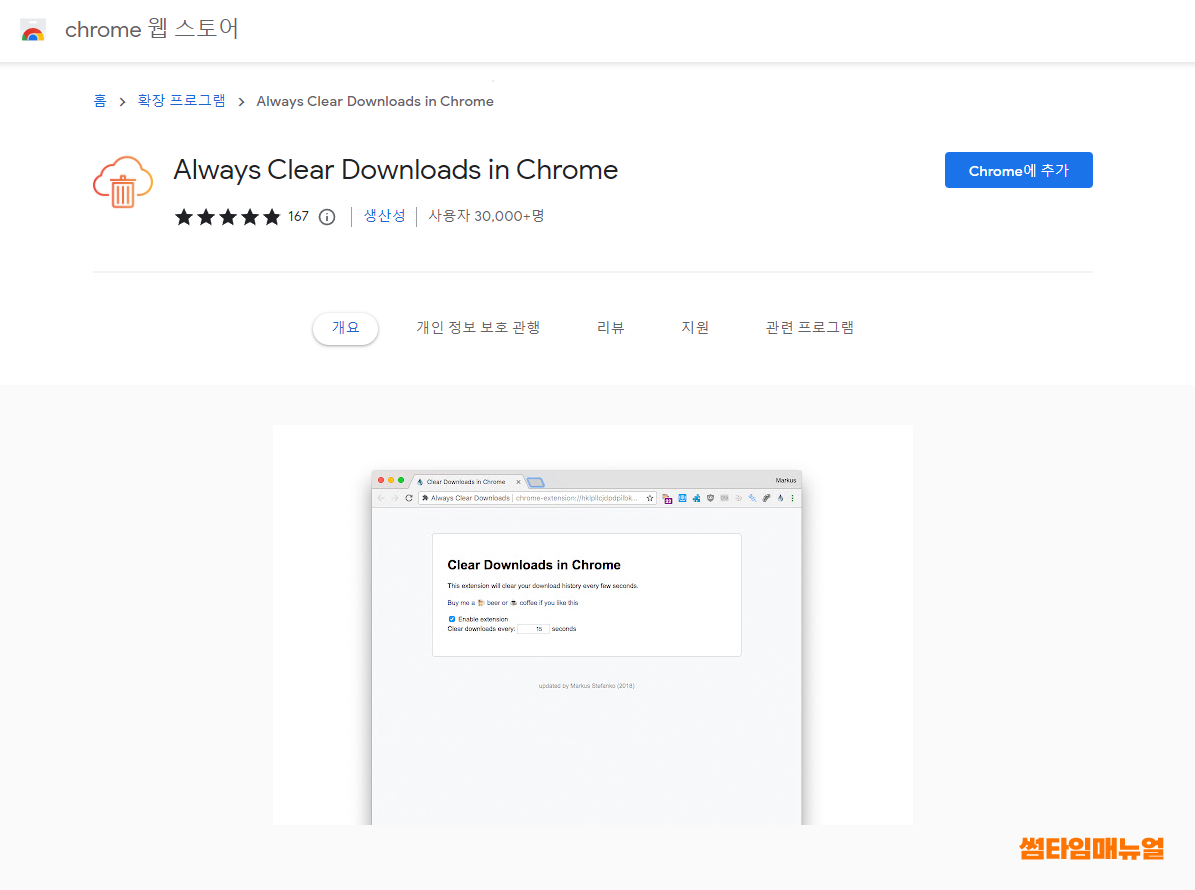Click three-dot menu icon in preview browser
This screenshot has width=1195, height=890.
(793, 498)
